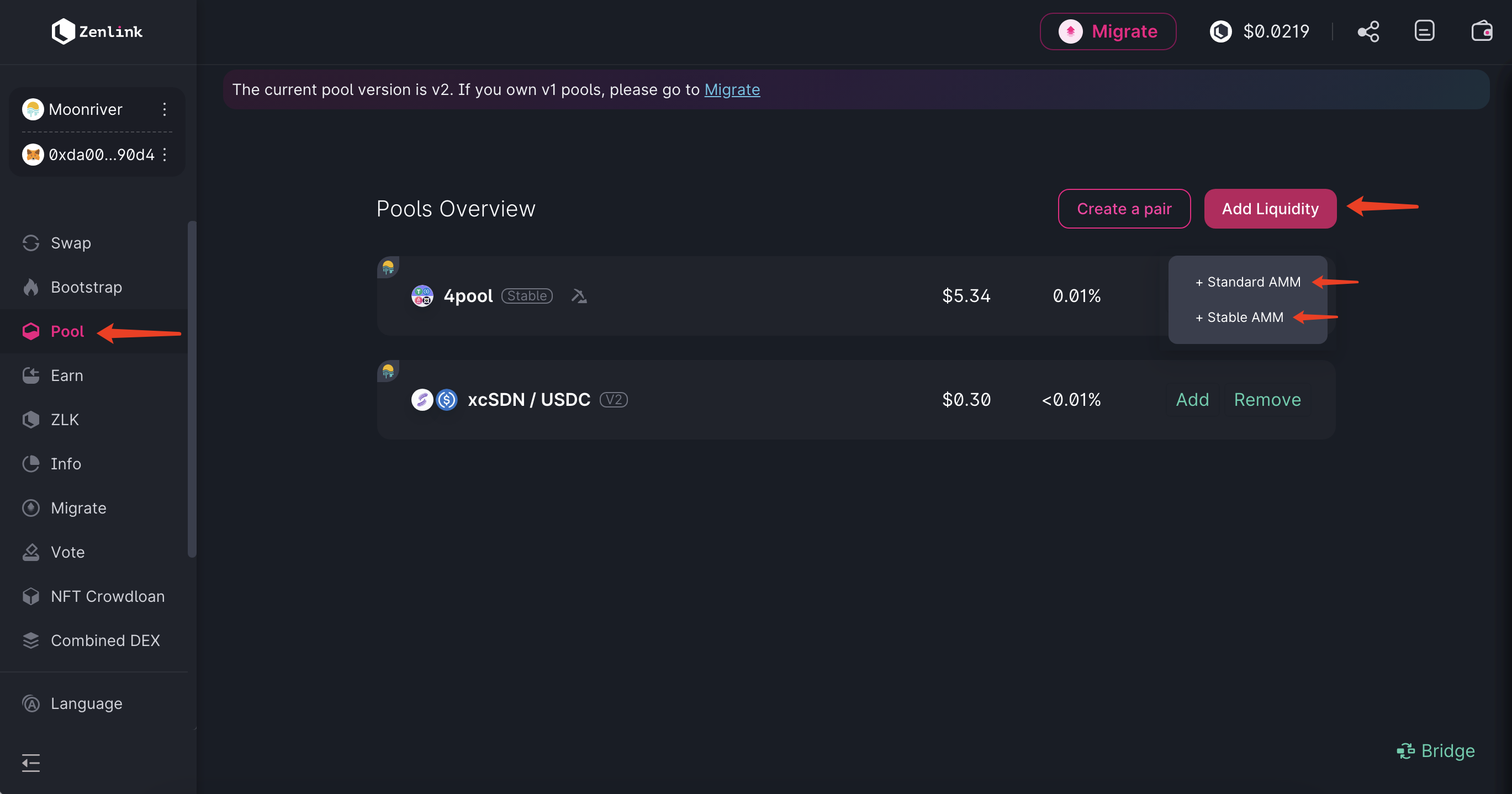Viewport: 1512px width, 794px height.
Task: Open the Language selector
Action: (86, 703)
